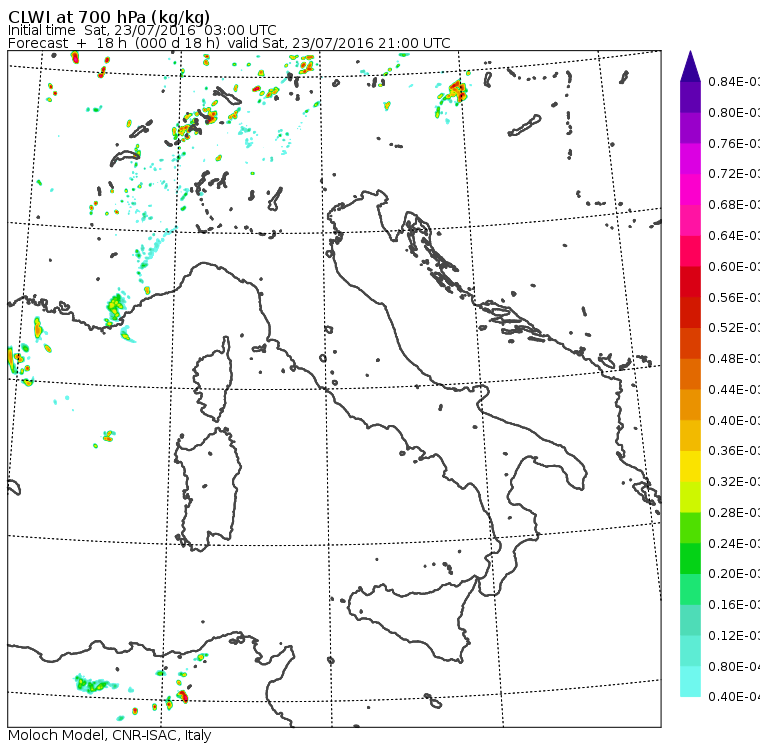Pick the lightest cyan band at colorbar bottom
Viewport: 760px width, 749px height.
tap(690, 682)
